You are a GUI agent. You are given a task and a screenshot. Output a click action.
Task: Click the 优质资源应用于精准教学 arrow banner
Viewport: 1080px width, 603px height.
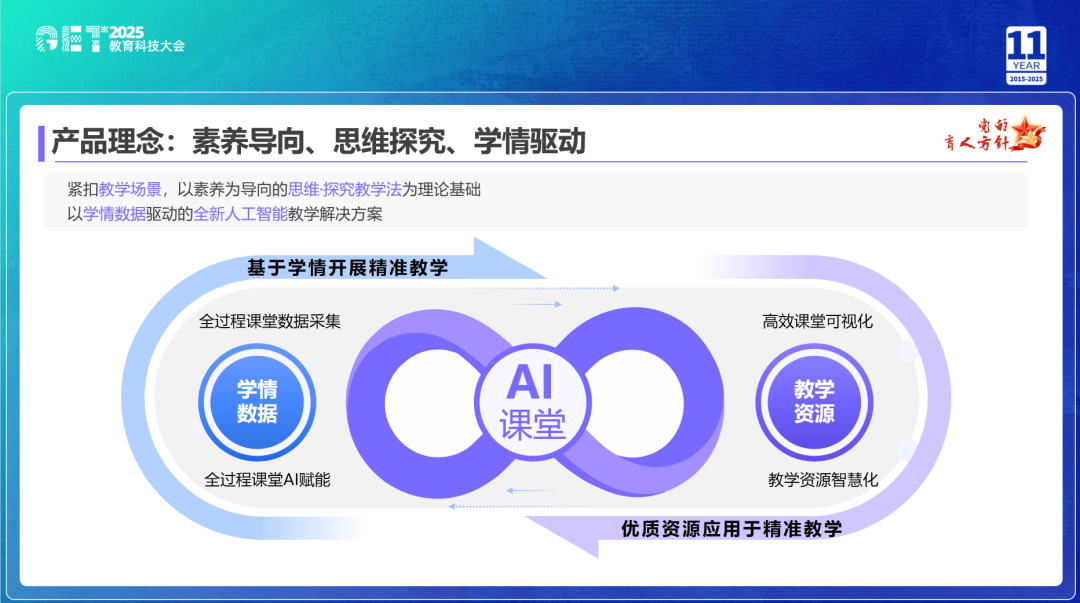tap(730, 529)
